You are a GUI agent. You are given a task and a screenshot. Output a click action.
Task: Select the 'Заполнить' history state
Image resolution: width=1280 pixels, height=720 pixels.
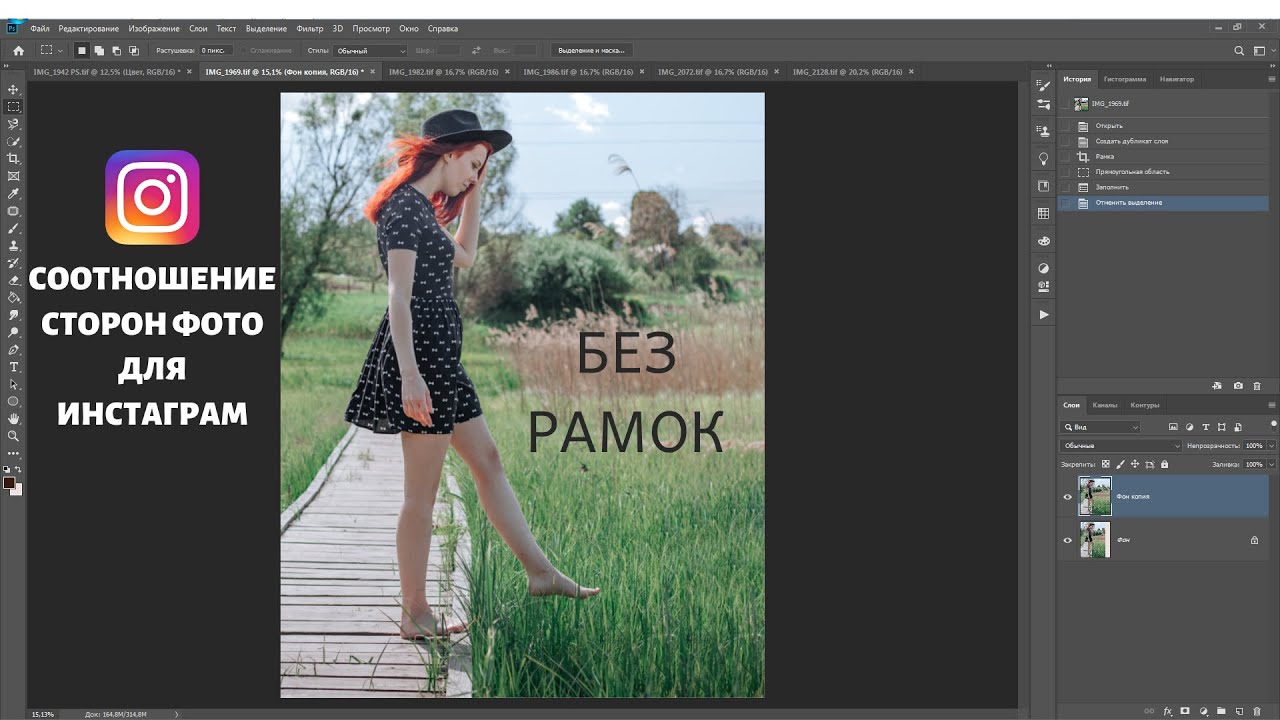[x=1111, y=187]
